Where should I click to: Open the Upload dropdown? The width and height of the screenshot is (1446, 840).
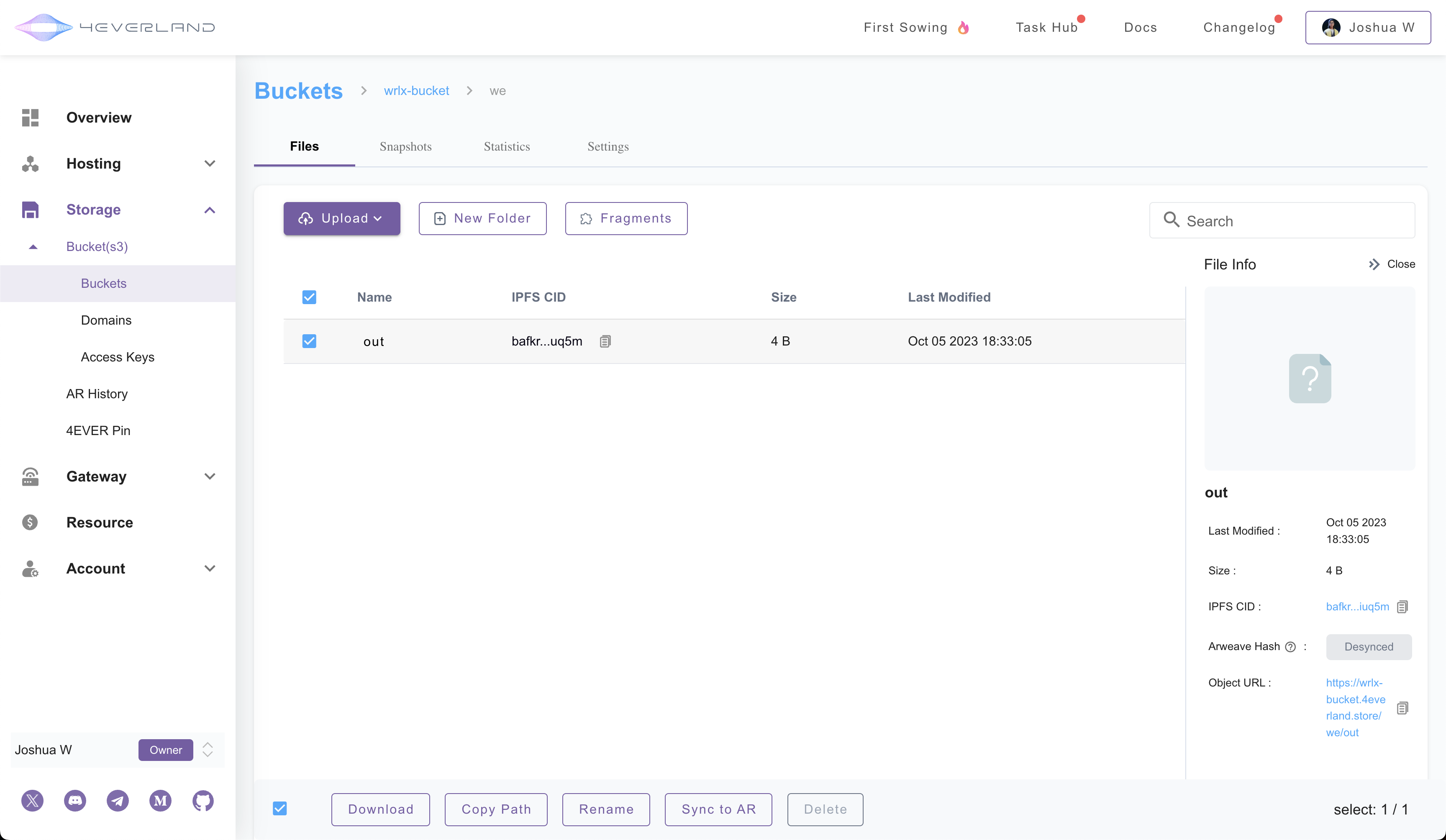click(341, 219)
